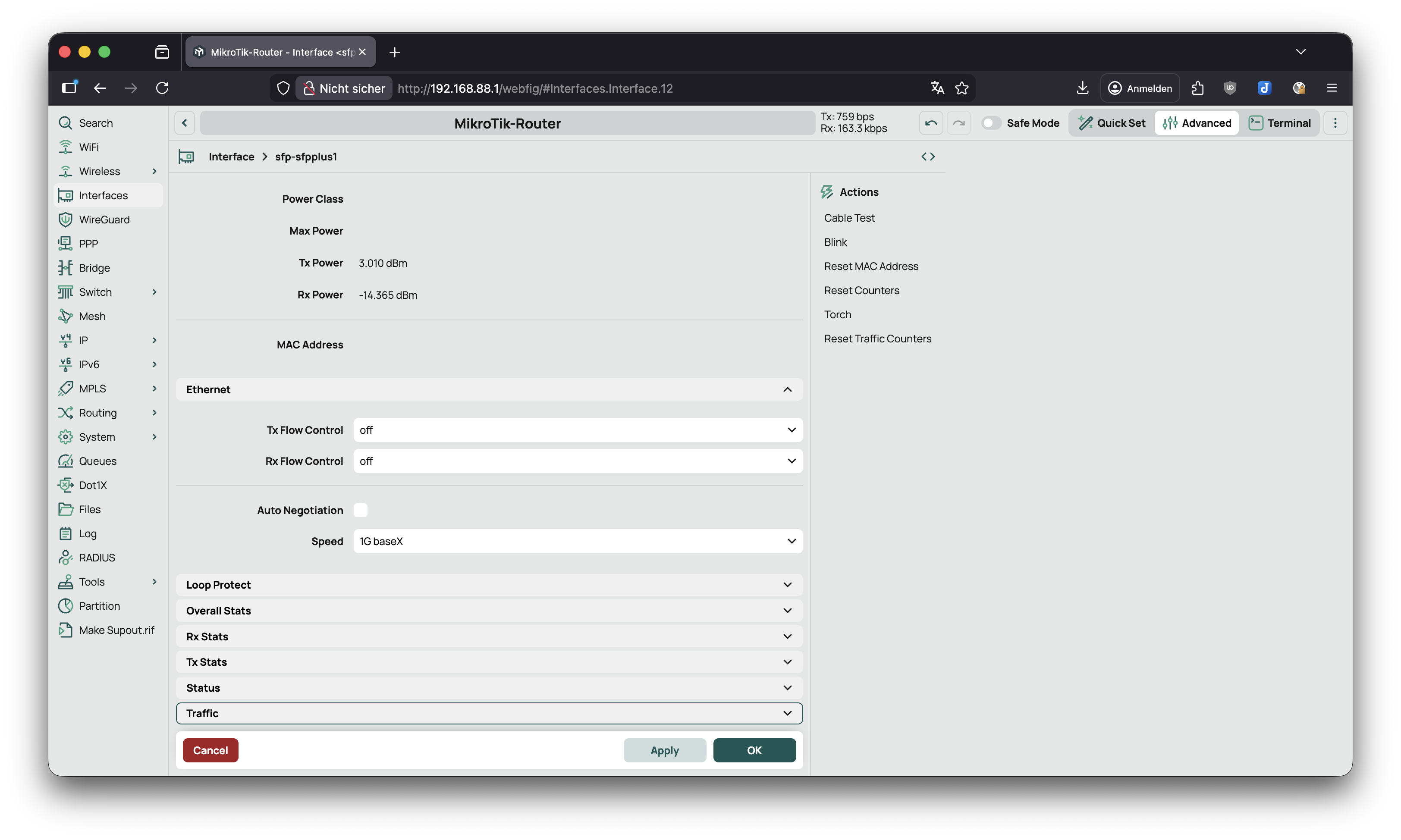Click the Log clipboard icon

(x=66, y=533)
